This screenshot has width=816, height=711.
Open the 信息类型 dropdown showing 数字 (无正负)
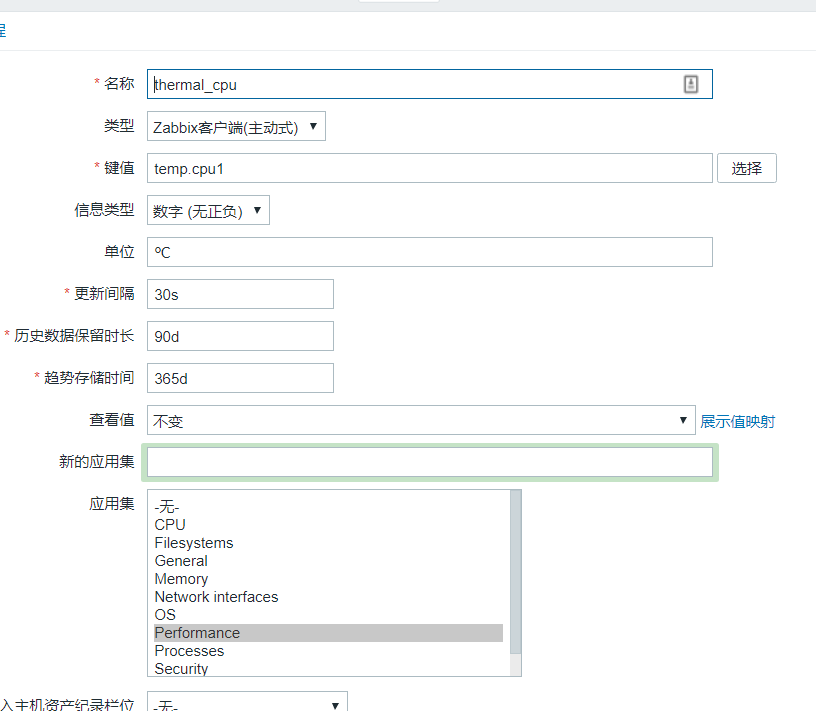tap(208, 210)
